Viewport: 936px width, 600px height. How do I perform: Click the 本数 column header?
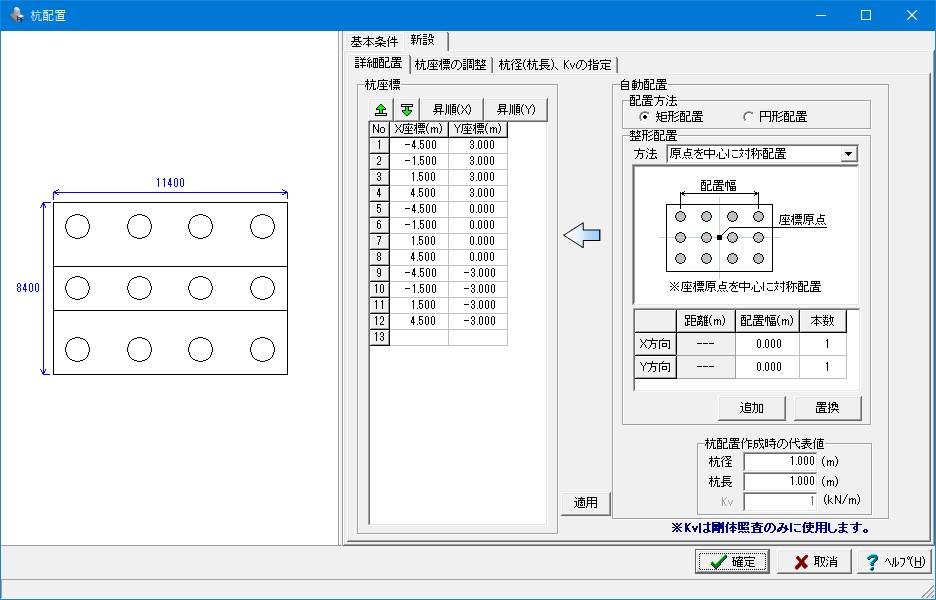823,321
